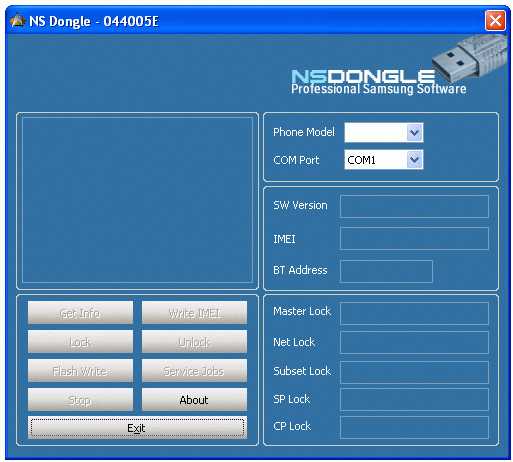Click the Net Lock field
The height and width of the screenshot is (462, 513).
coord(414,342)
